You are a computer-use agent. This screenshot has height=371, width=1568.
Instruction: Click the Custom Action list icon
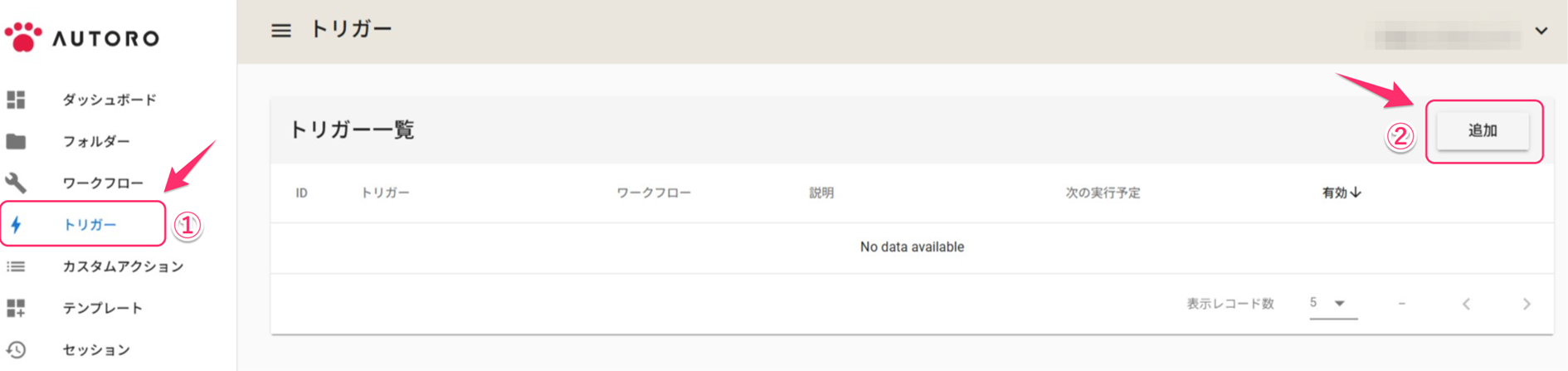click(16, 266)
